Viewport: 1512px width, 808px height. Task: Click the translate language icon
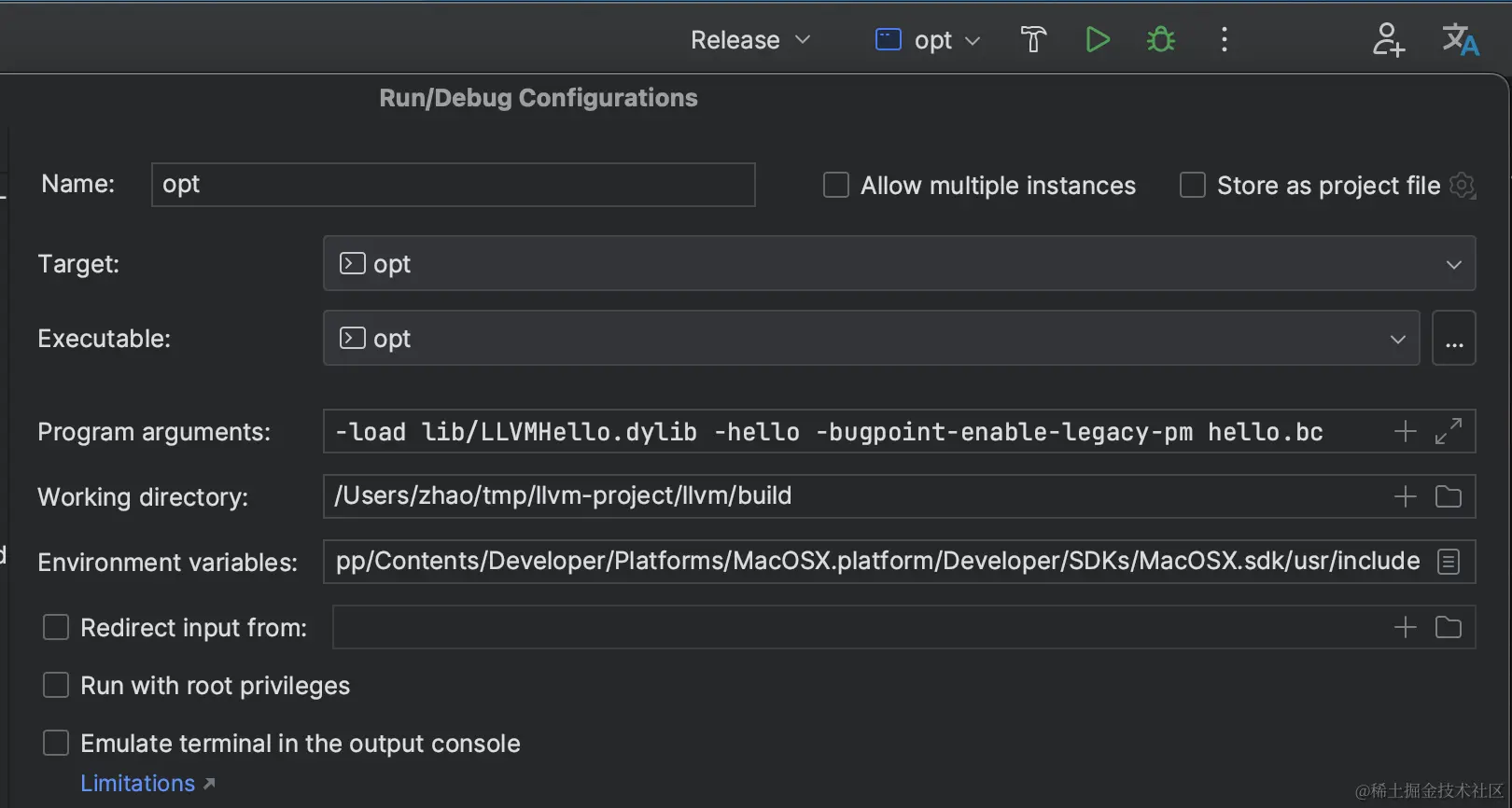(x=1461, y=40)
